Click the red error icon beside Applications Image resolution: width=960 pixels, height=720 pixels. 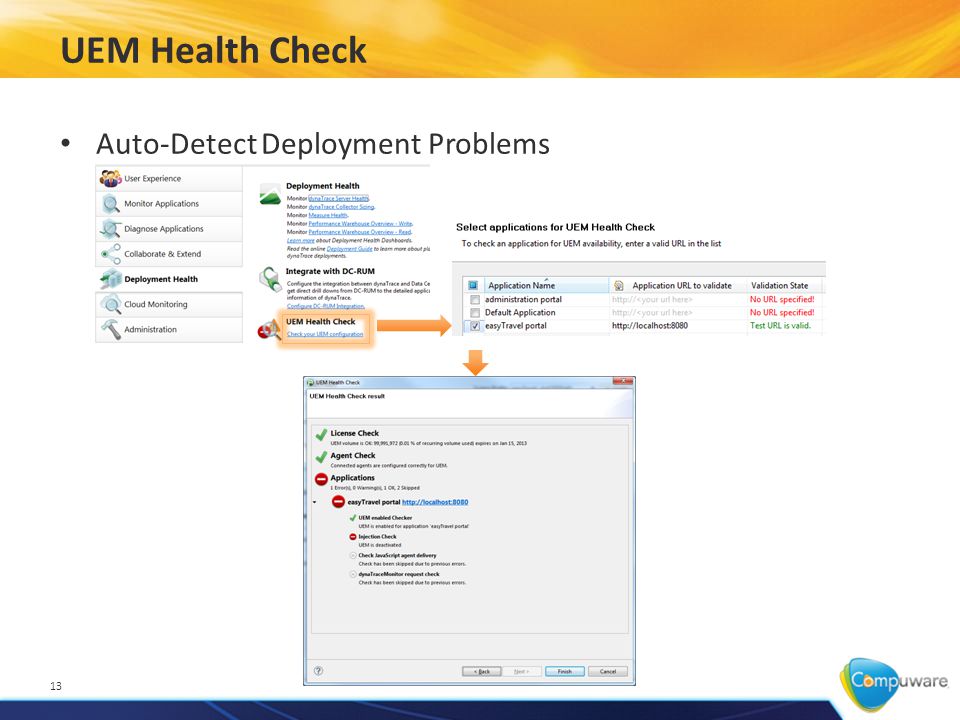pyautogui.click(x=321, y=479)
